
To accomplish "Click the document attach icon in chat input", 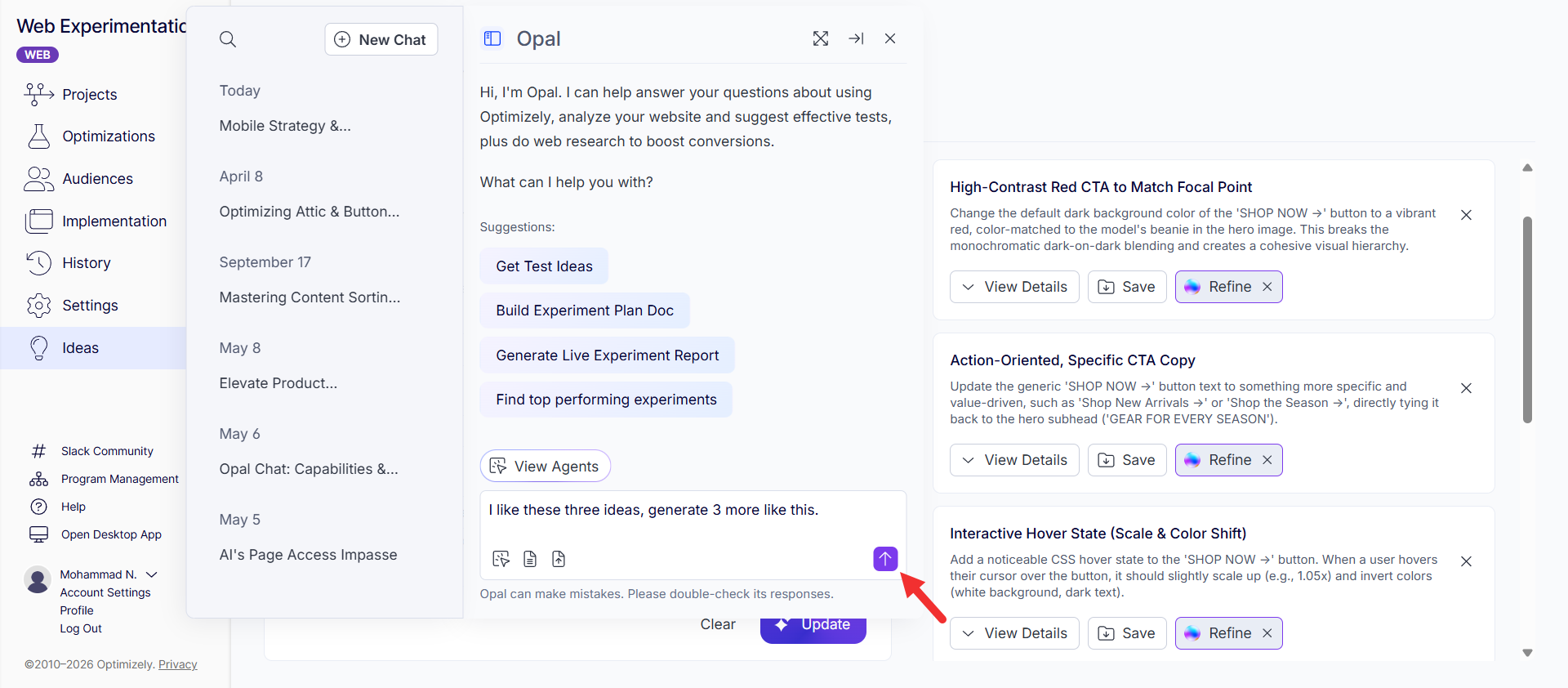I will click(530, 559).
